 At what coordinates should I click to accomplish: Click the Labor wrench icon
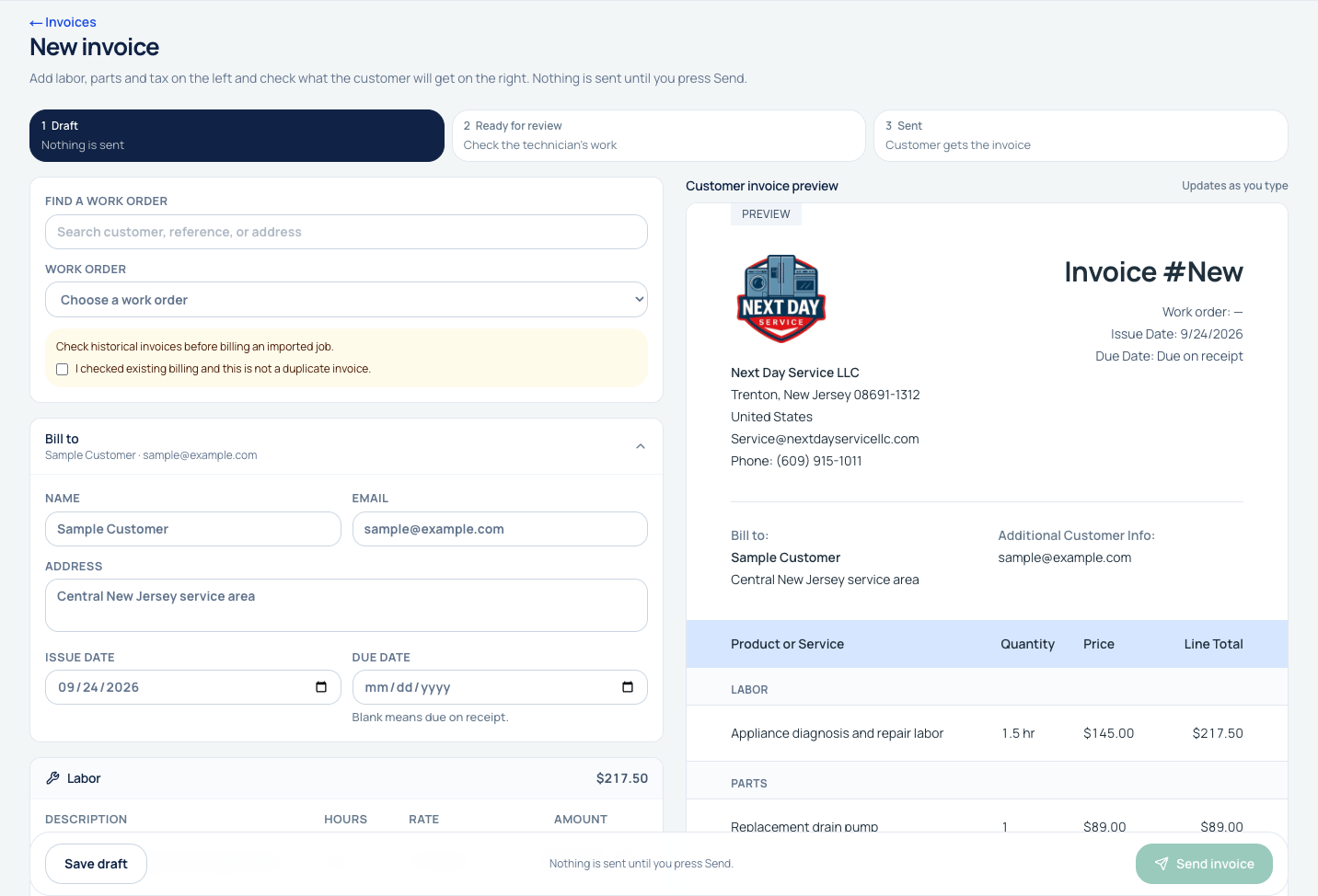pos(52,778)
